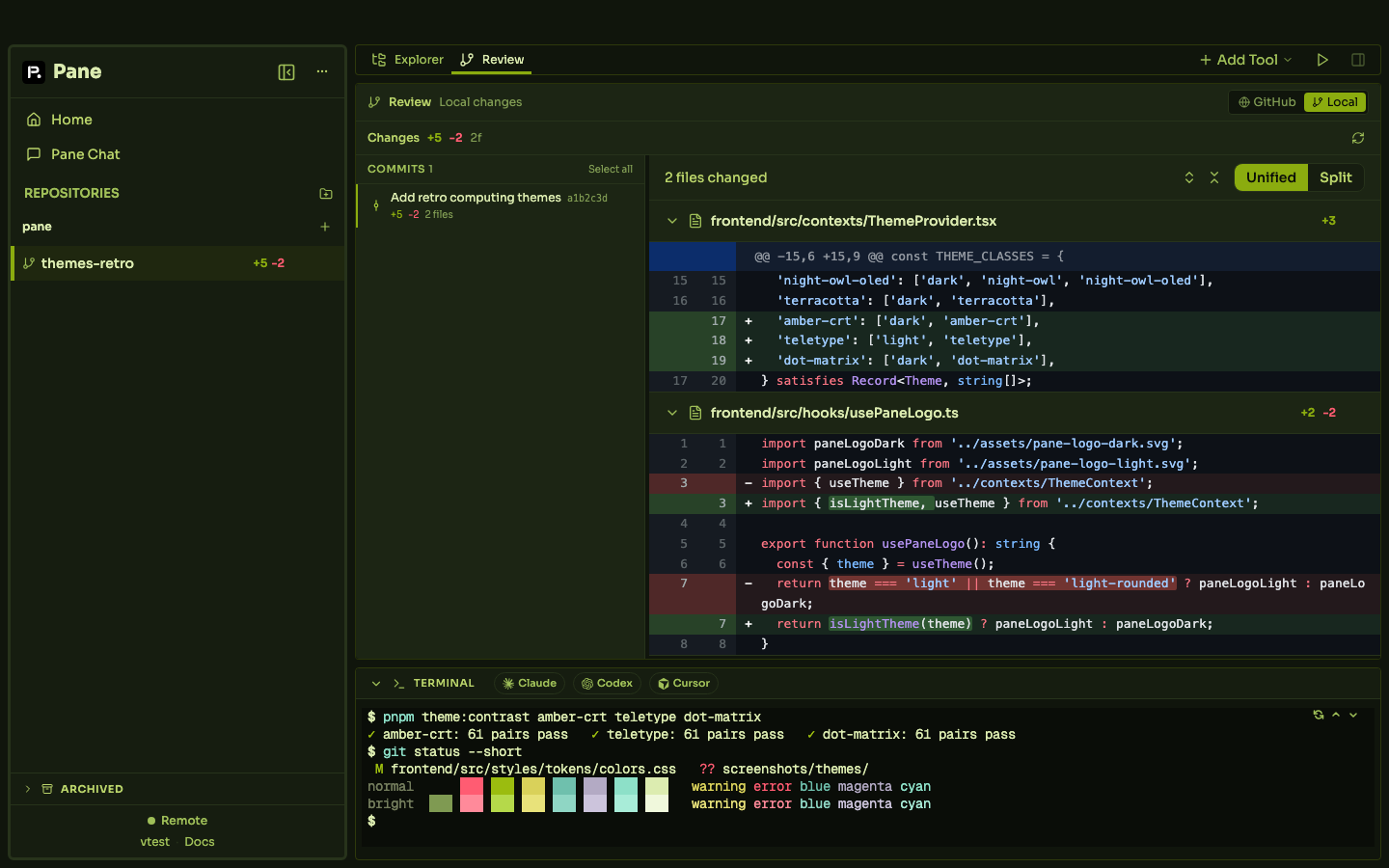Click the terminal prompt icon
The image size is (1389, 868).
click(399, 684)
